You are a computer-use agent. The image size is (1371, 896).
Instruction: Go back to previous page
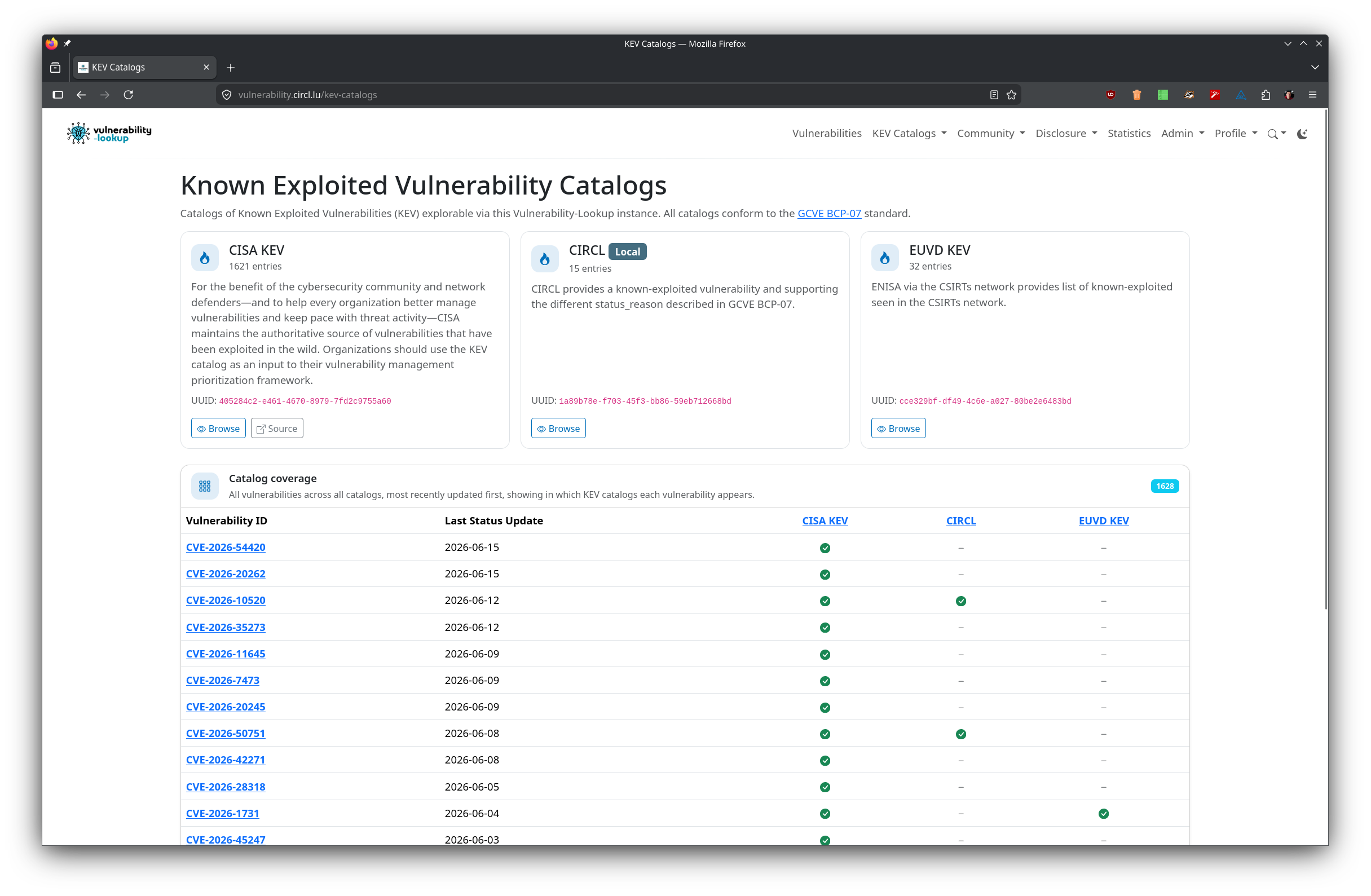(81, 94)
